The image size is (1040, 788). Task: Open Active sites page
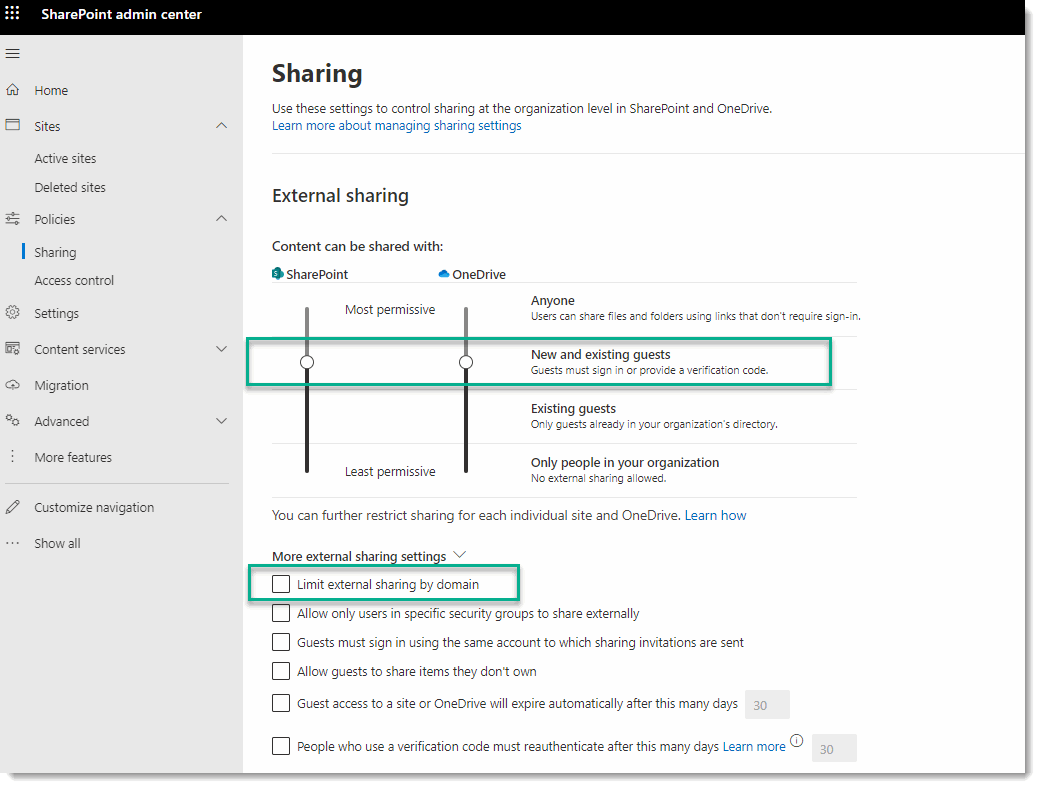click(65, 159)
